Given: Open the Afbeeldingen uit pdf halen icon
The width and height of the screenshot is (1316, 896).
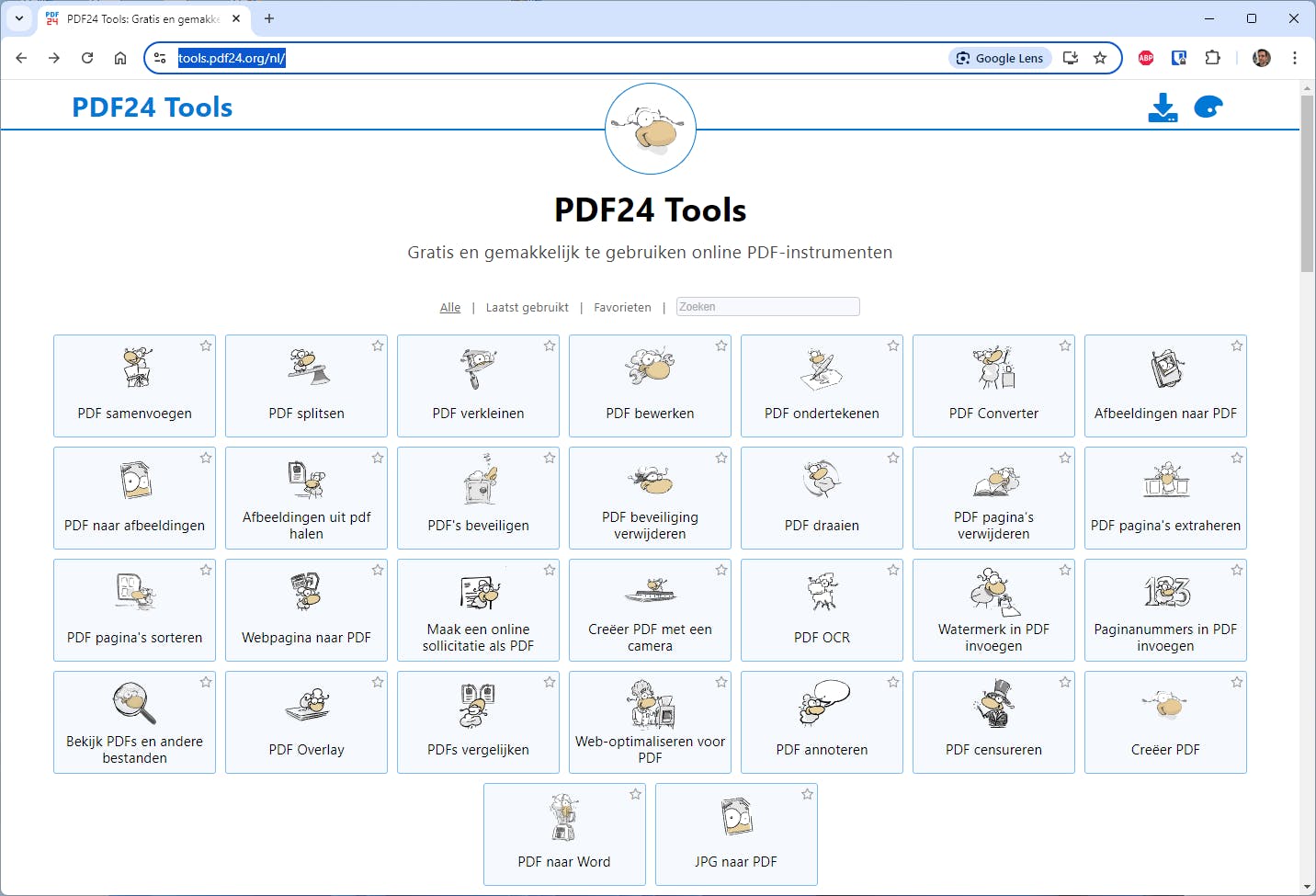Looking at the screenshot, I should point(307,479).
